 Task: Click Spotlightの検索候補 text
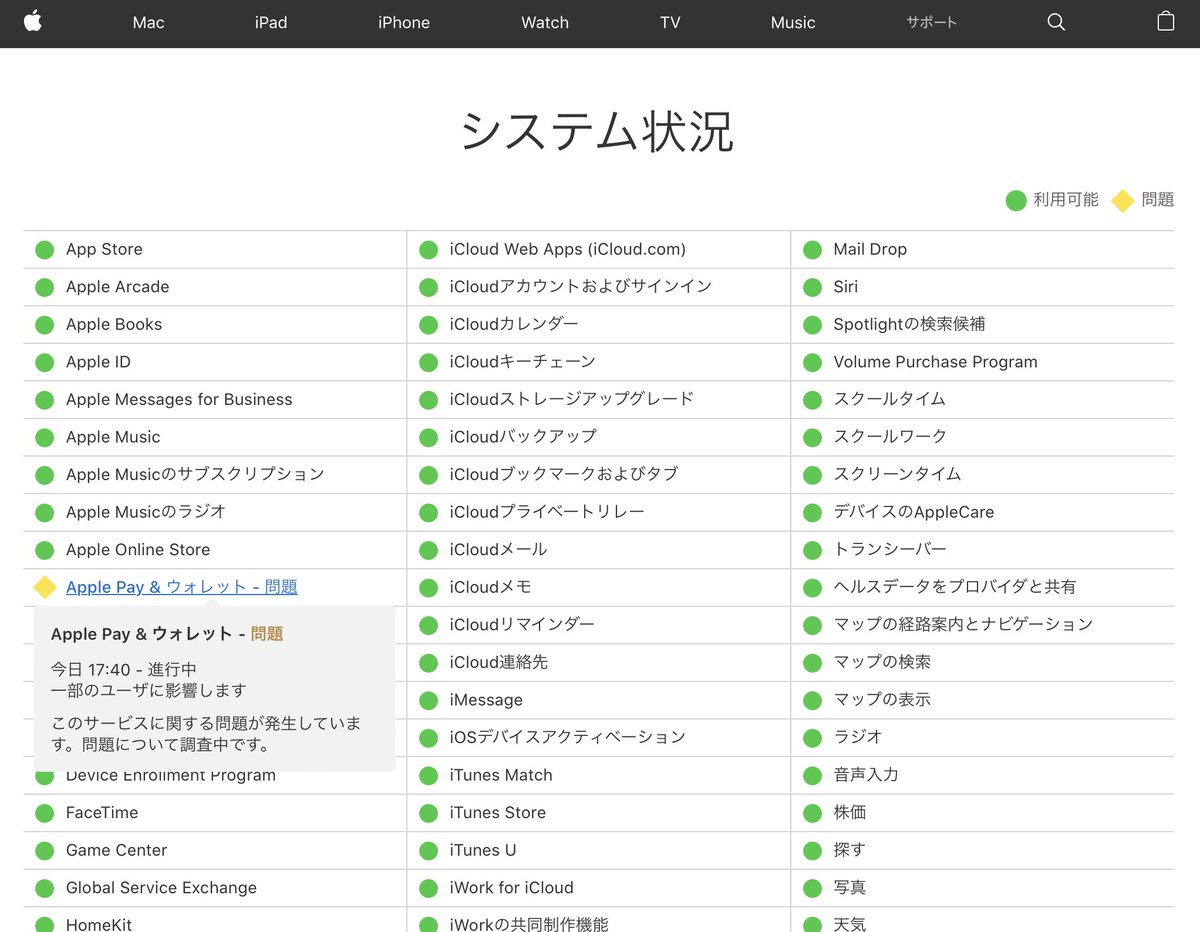(909, 324)
